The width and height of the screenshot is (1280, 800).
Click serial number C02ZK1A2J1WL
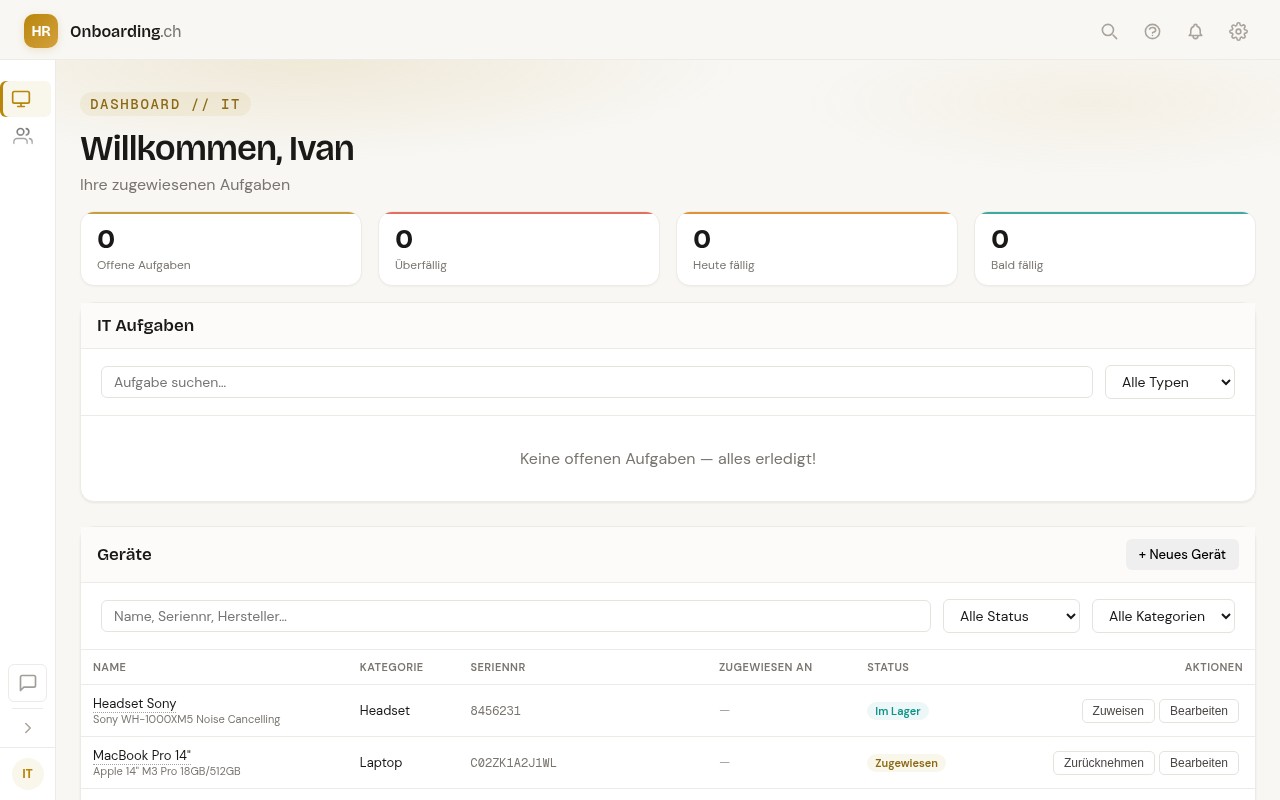pyautogui.click(x=513, y=763)
